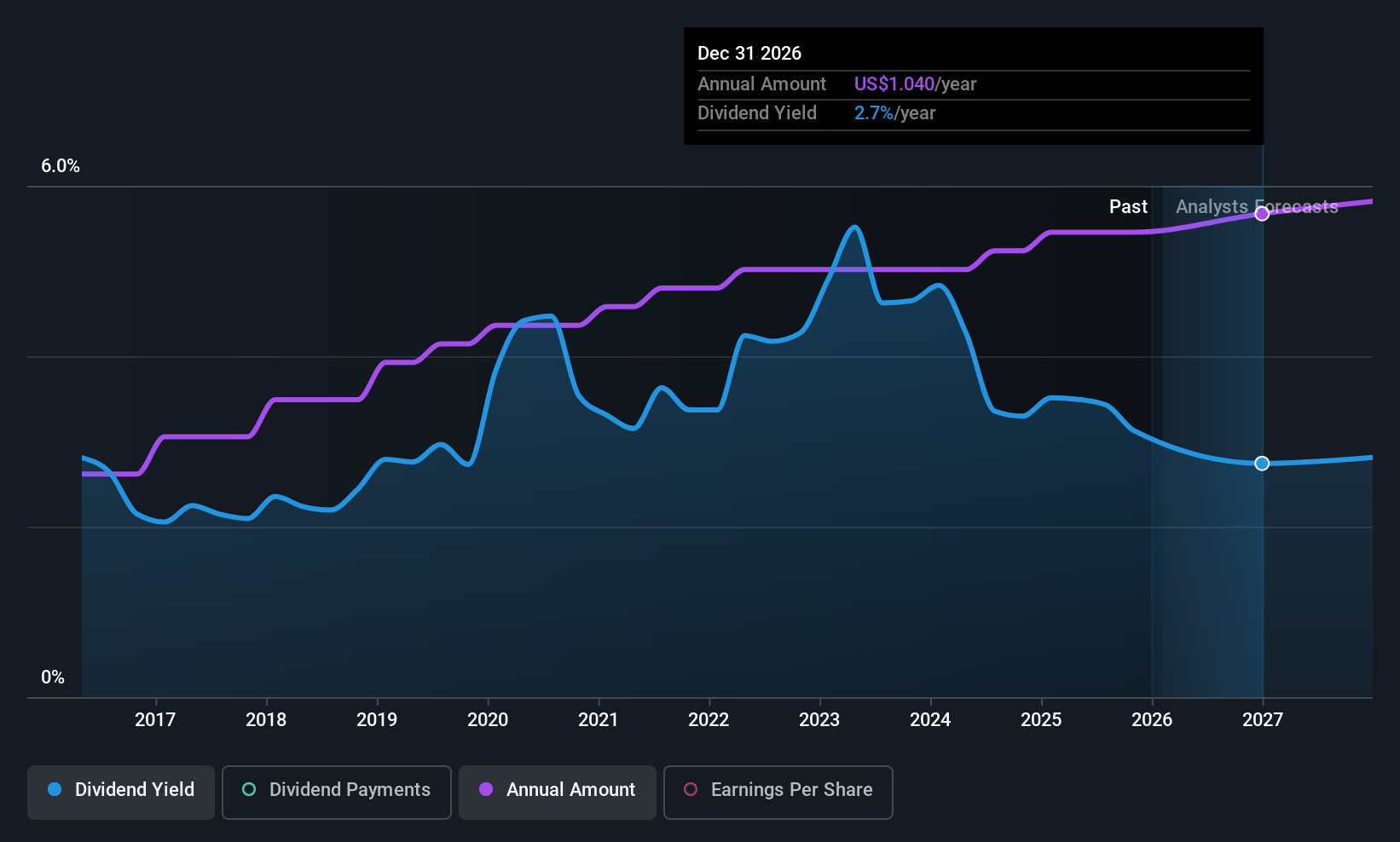The image size is (1400, 842).
Task: Click the 2023 x-axis label
Action: point(819,719)
